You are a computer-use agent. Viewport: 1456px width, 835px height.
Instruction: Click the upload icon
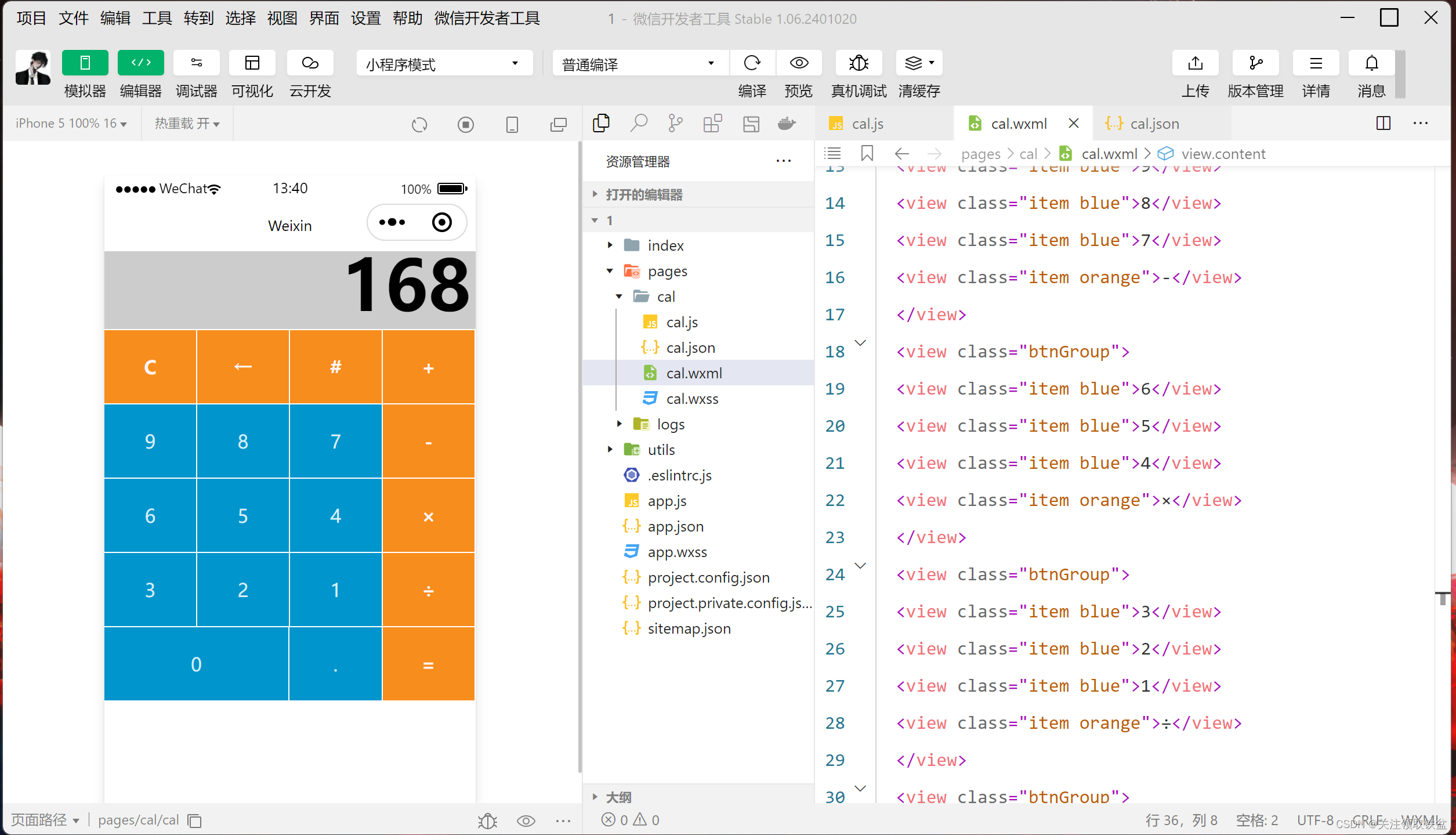click(1195, 63)
